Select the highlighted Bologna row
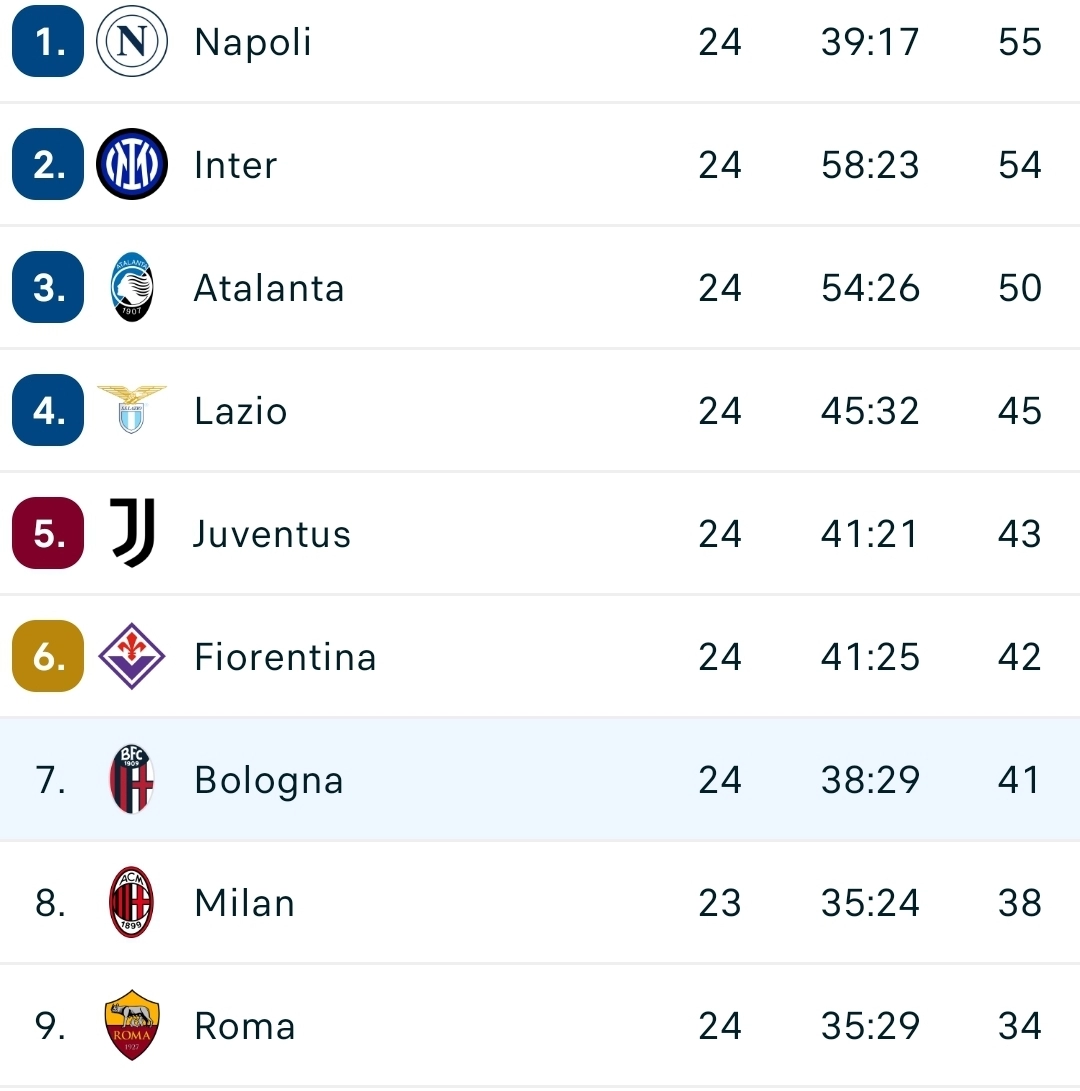This screenshot has width=1080, height=1091. click(x=540, y=779)
